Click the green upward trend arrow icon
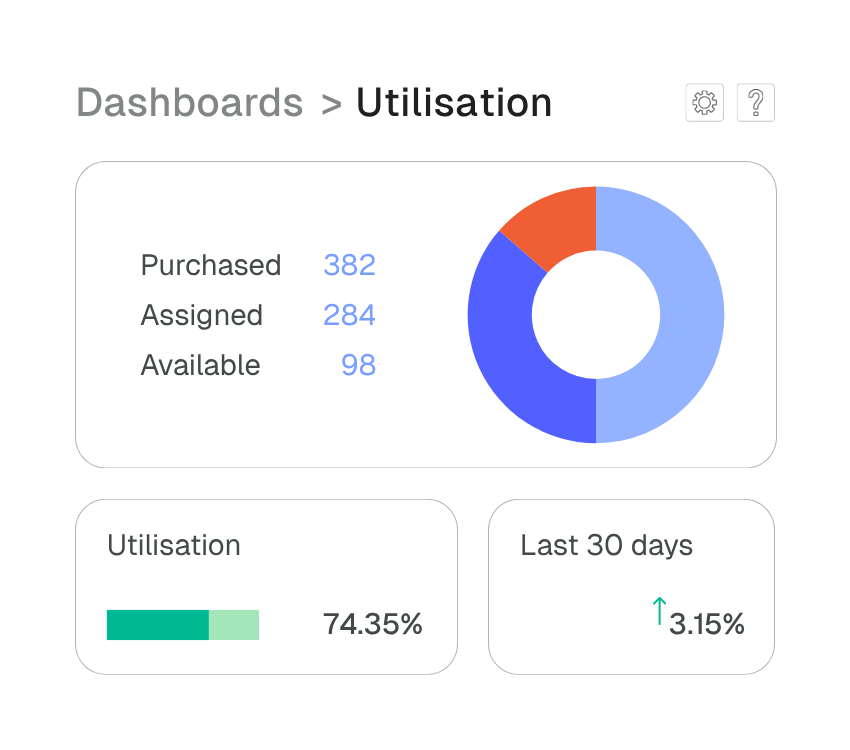This screenshot has width=850, height=750. click(x=659, y=611)
